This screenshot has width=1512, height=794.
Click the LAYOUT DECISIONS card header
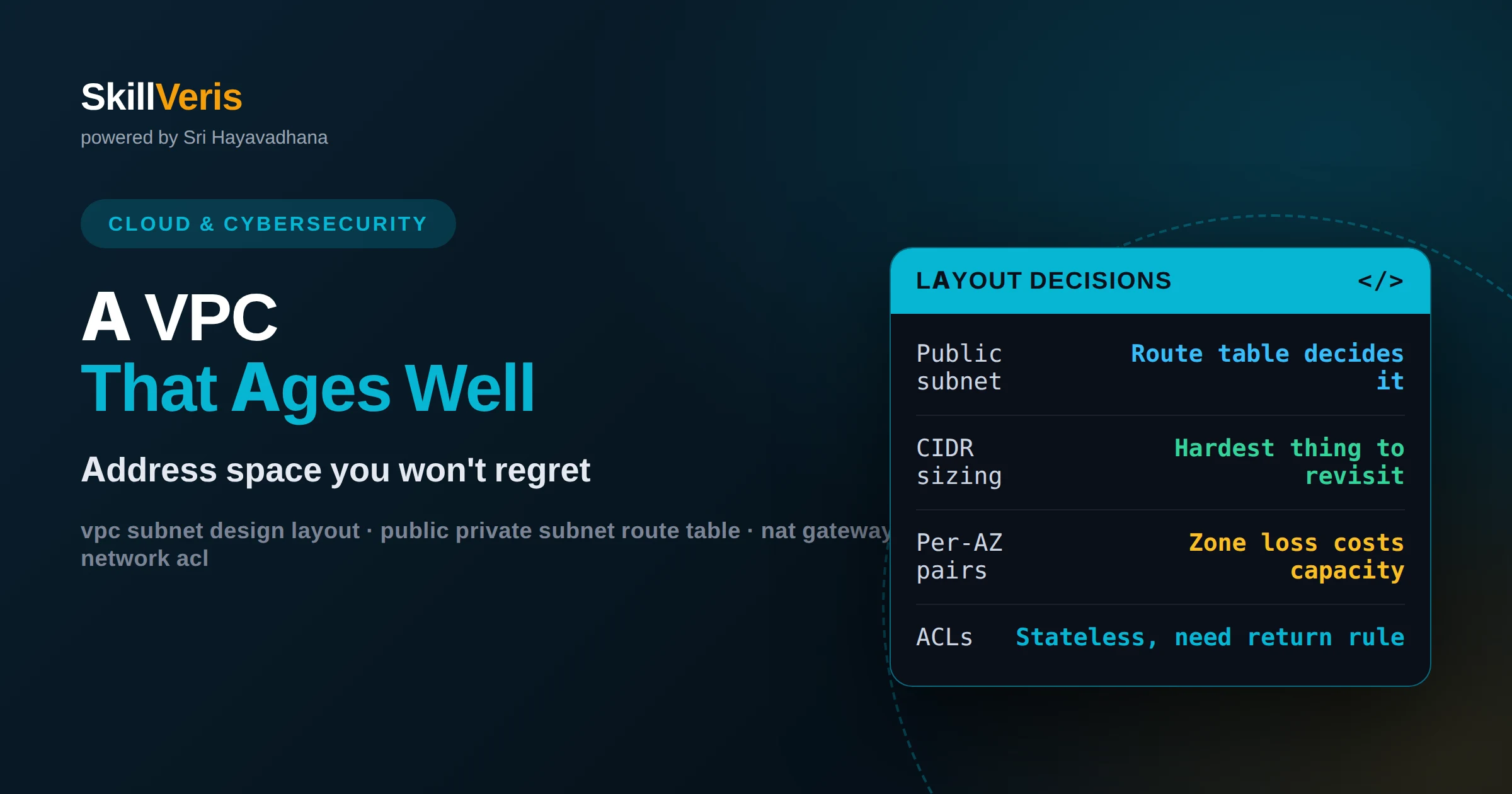click(x=1160, y=281)
